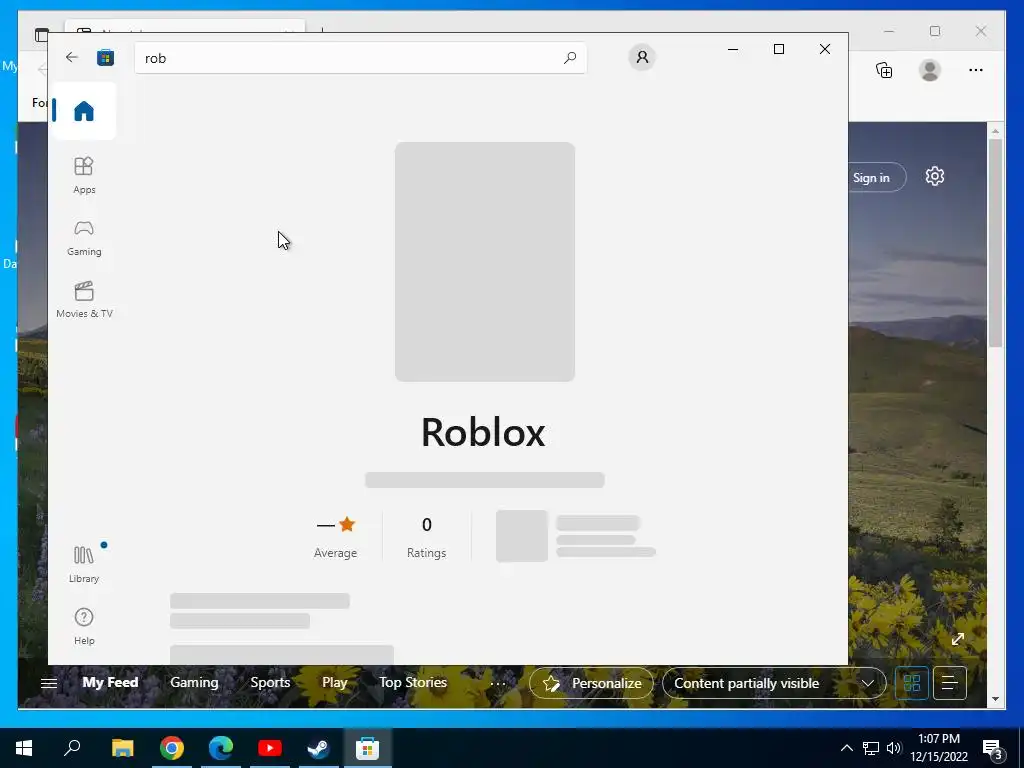Open notification center icon

pyautogui.click(x=993, y=749)
